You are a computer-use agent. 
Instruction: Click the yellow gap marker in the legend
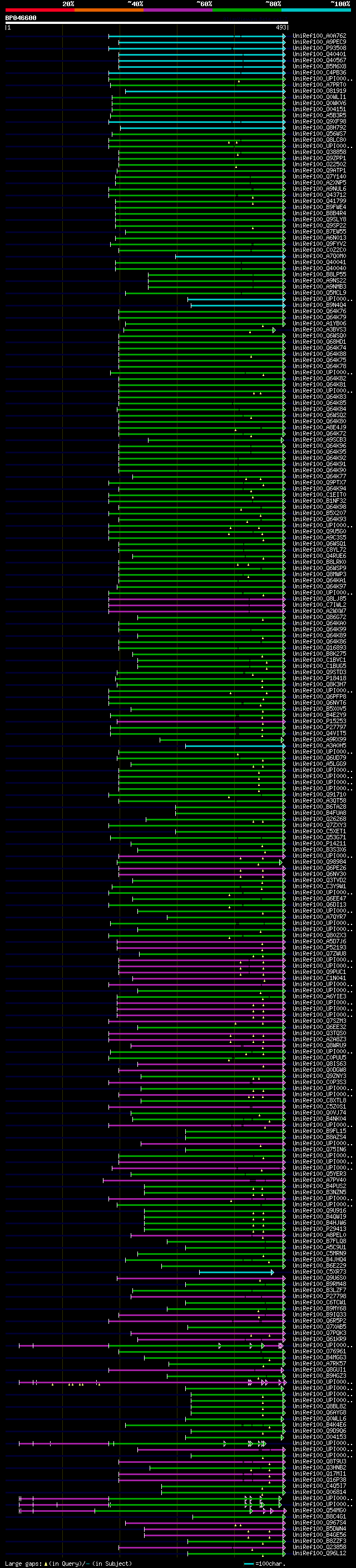pyautogui.click(x=46, y=1564)
